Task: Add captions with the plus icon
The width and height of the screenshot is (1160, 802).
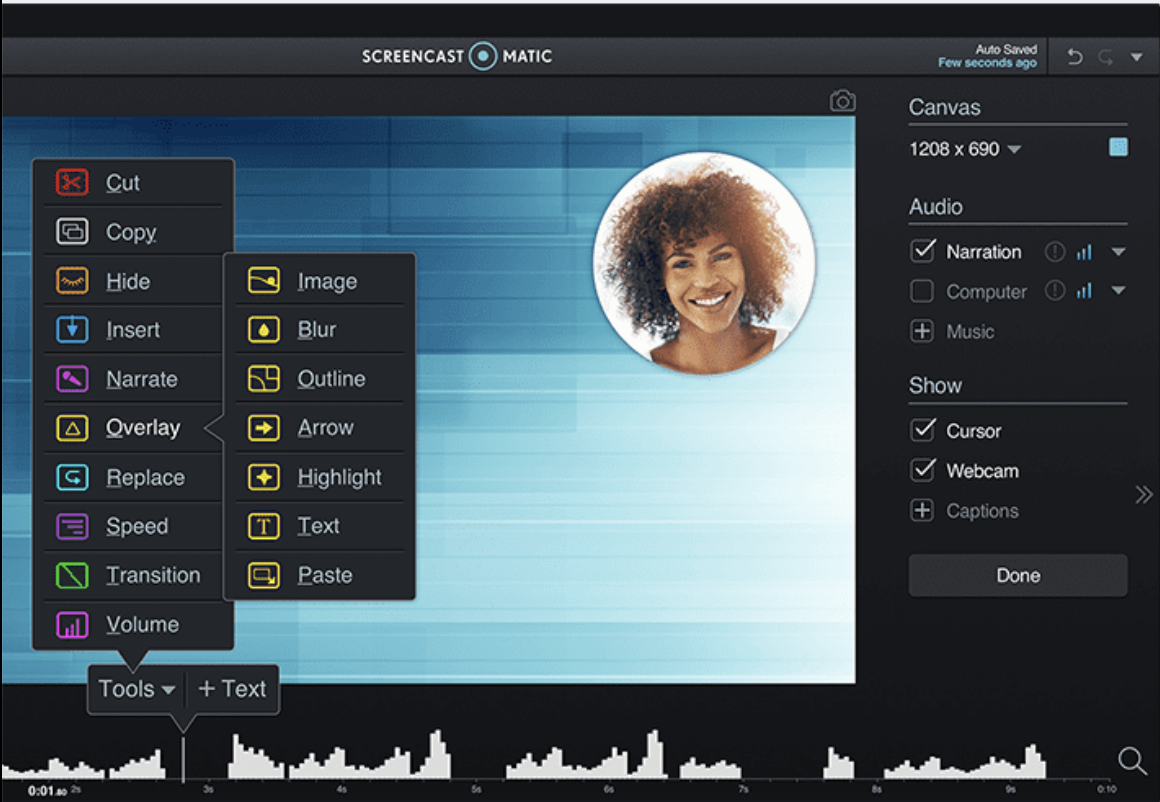Action: click(922, 510)
